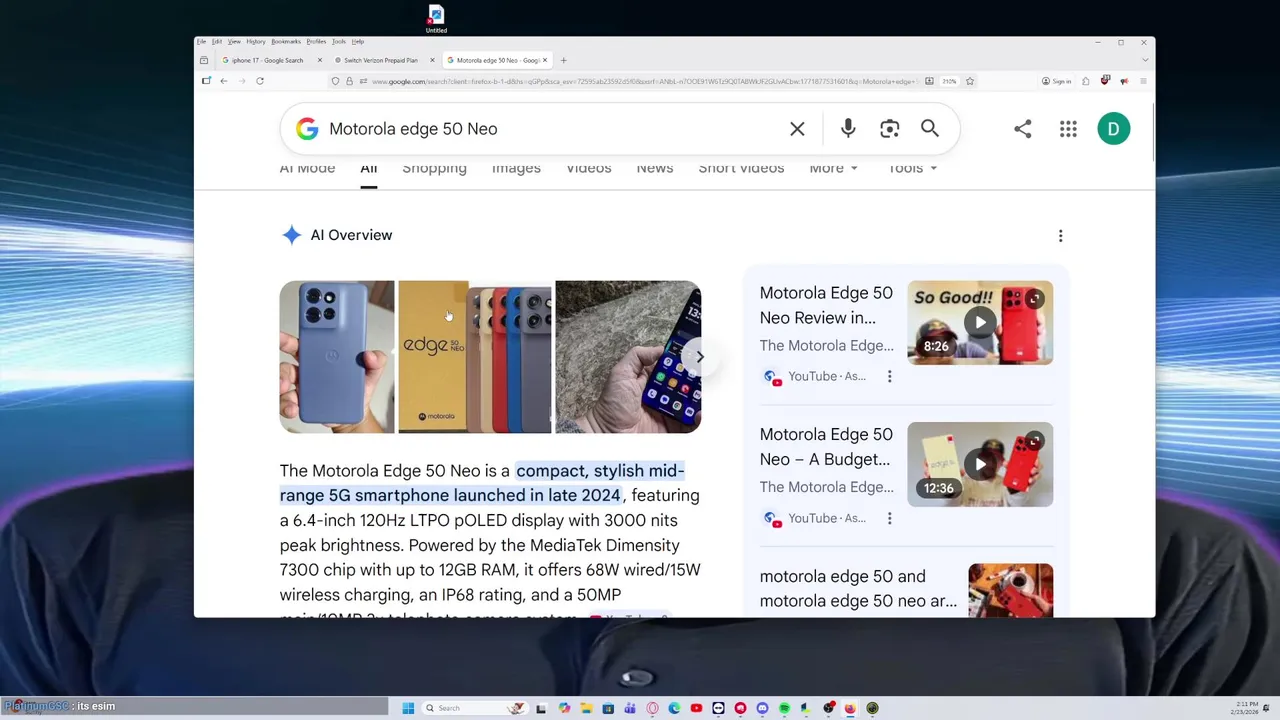Open Firefox Edit menu
This screenshot has width=1280, height=720.
(216, 42)
